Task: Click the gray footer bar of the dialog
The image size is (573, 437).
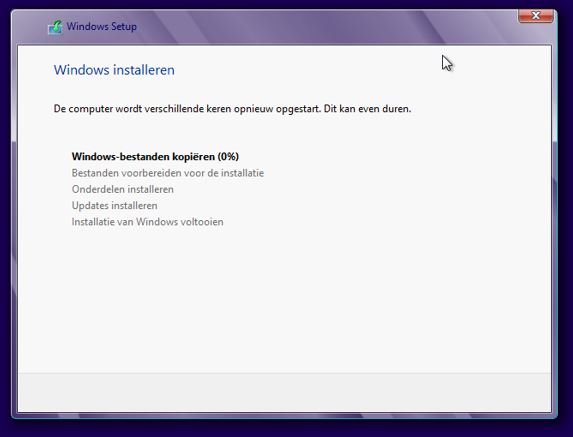Action: point(284,392)
